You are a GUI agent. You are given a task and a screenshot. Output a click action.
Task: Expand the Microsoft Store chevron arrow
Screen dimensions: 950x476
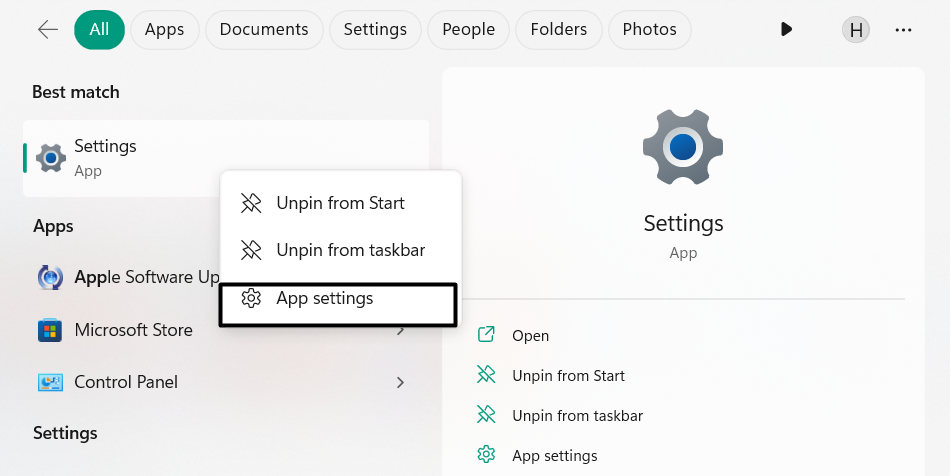pos(400,330)
